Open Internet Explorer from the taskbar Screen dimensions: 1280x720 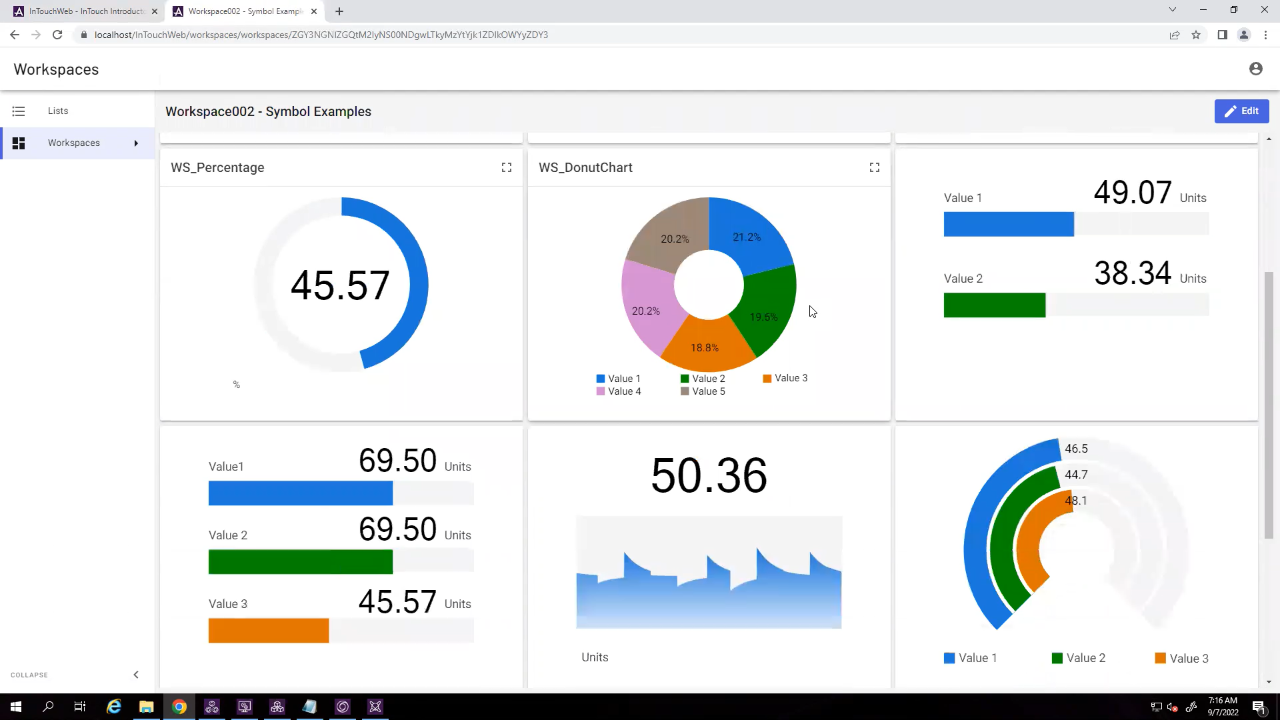point(114,707)
